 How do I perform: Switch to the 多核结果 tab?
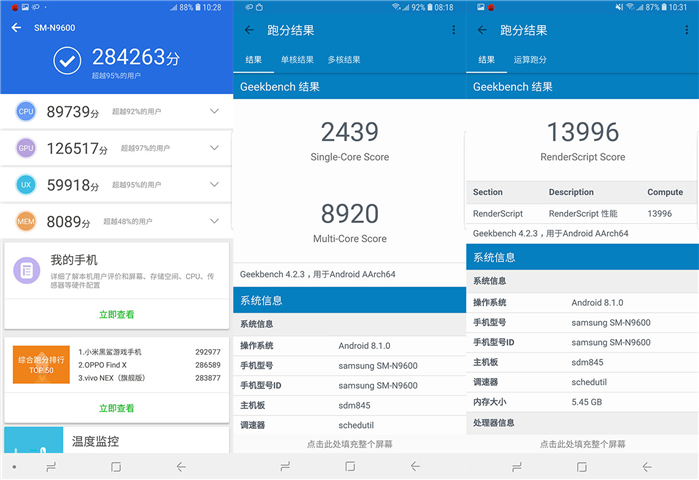[344, 60]
